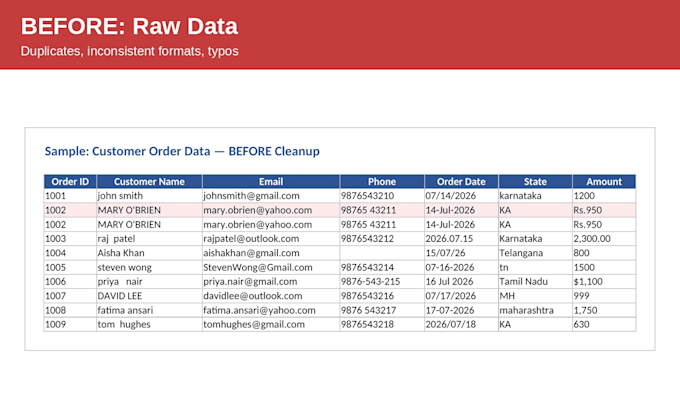Select date cell '17-07-2026'
Image resolution: width=680 pixels, height=409 pixels.
point(461,310)
